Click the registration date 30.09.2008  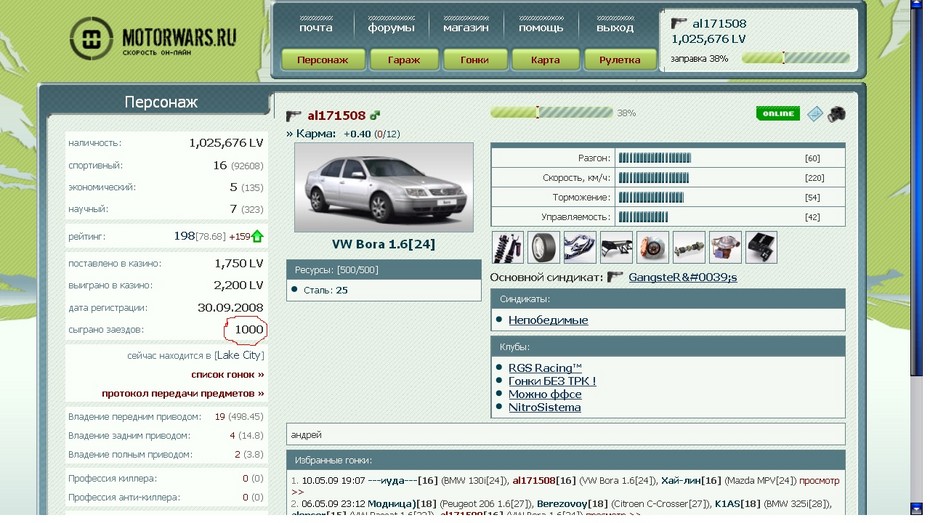(x=230, y=308)
